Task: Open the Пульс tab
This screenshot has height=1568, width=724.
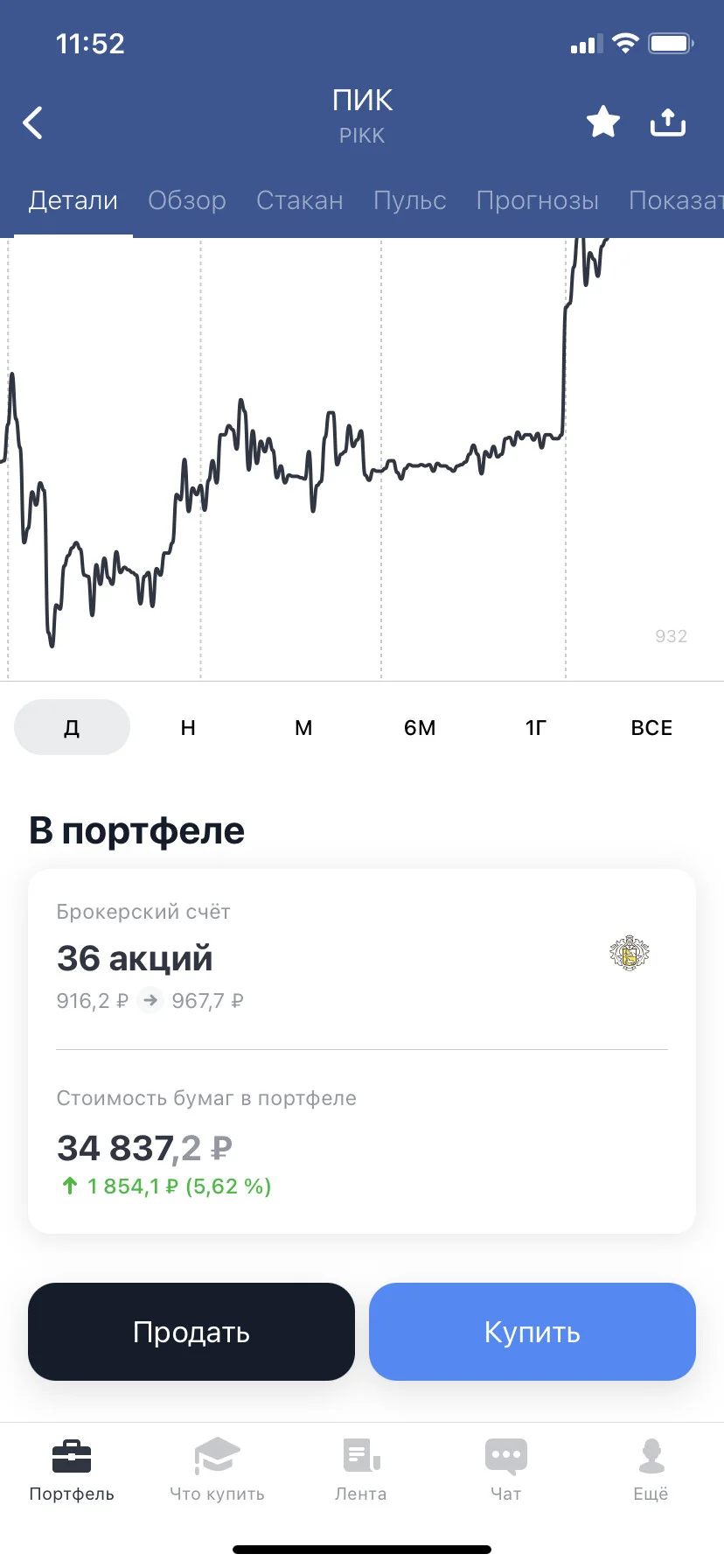Action: [410, 200]
